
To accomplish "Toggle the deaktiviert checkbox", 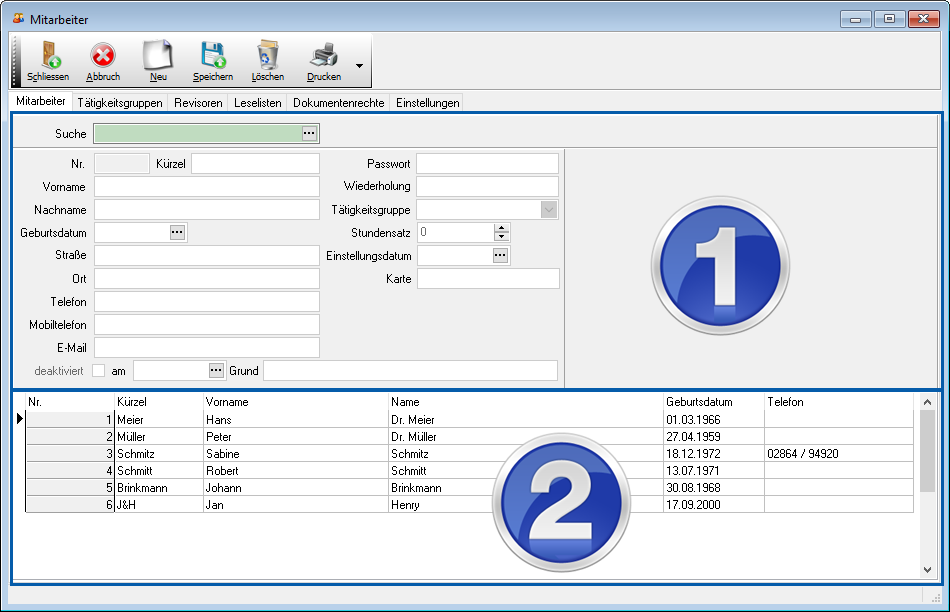I will coord(98,371).
